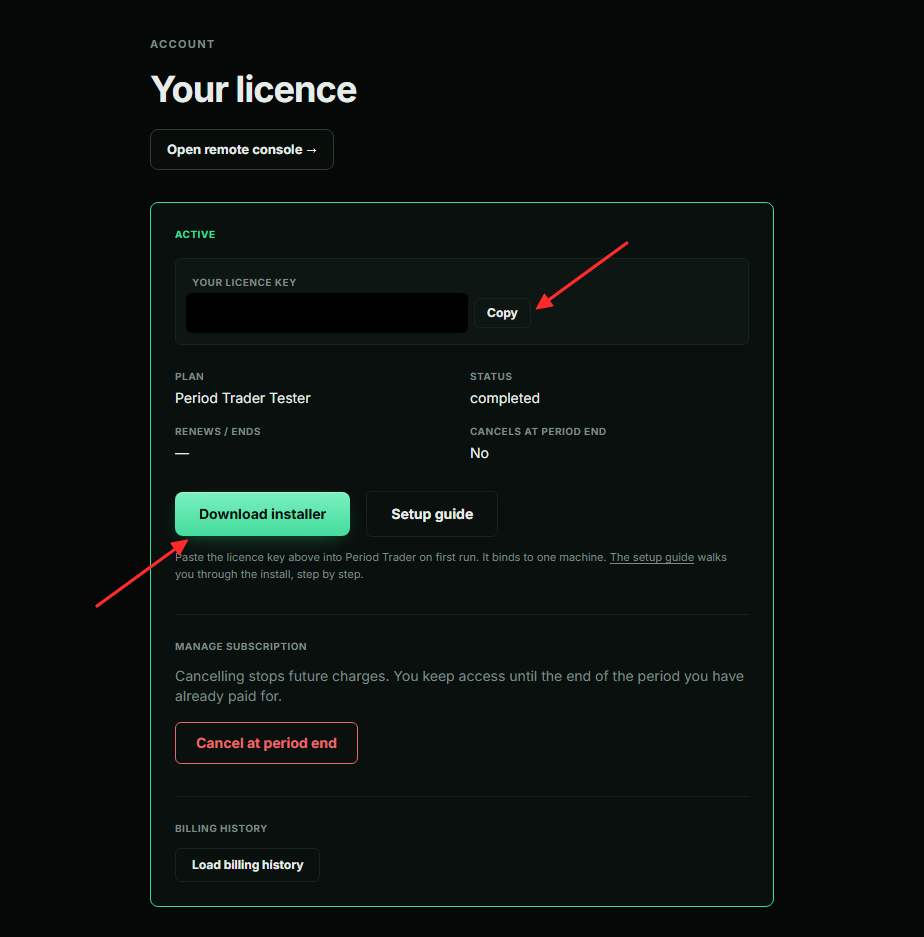Click the 'completed' status value
This screenshot has width=924, height=937.
tap(505, 398)
